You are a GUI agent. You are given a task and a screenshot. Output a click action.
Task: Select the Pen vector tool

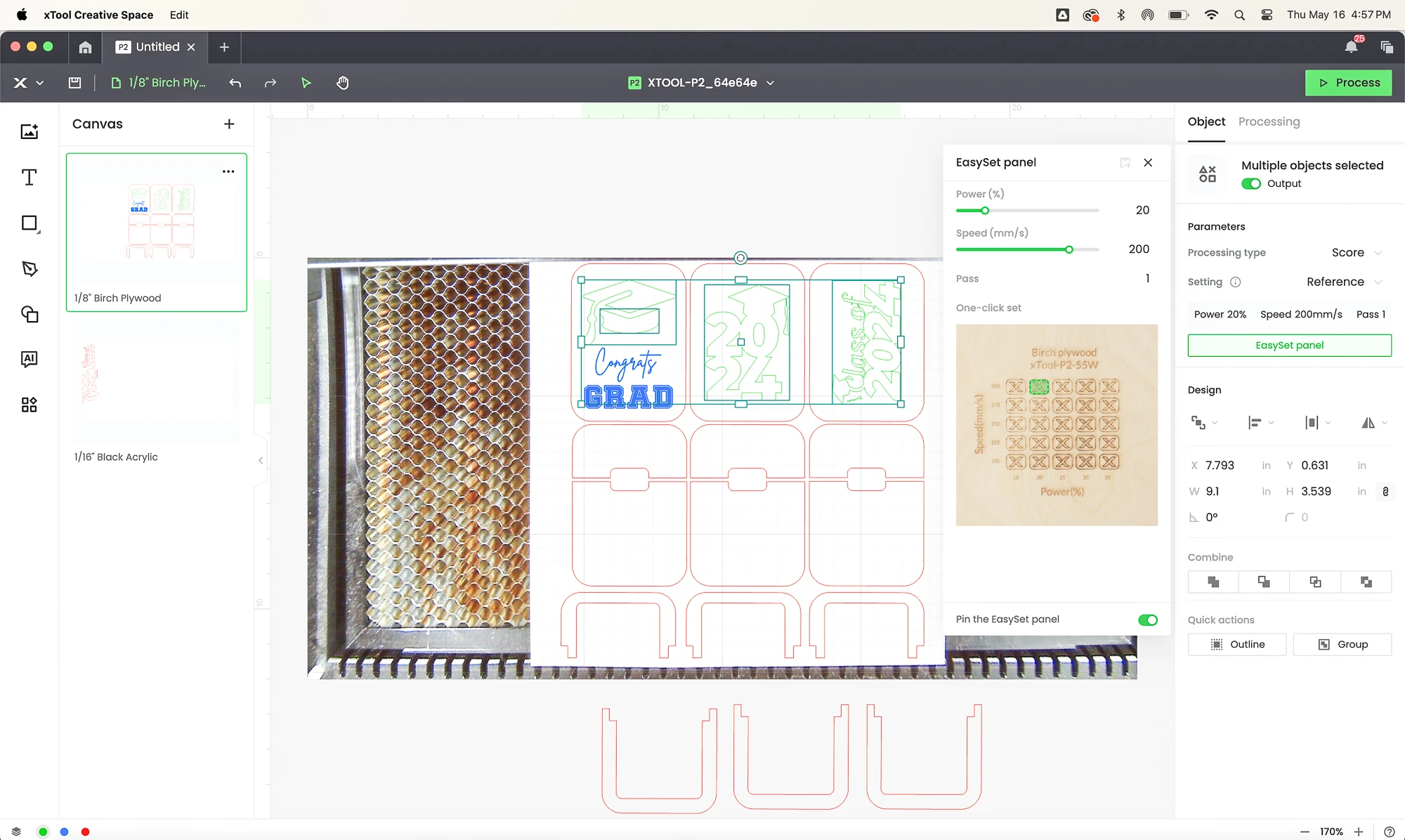click(x=30, y=268)
